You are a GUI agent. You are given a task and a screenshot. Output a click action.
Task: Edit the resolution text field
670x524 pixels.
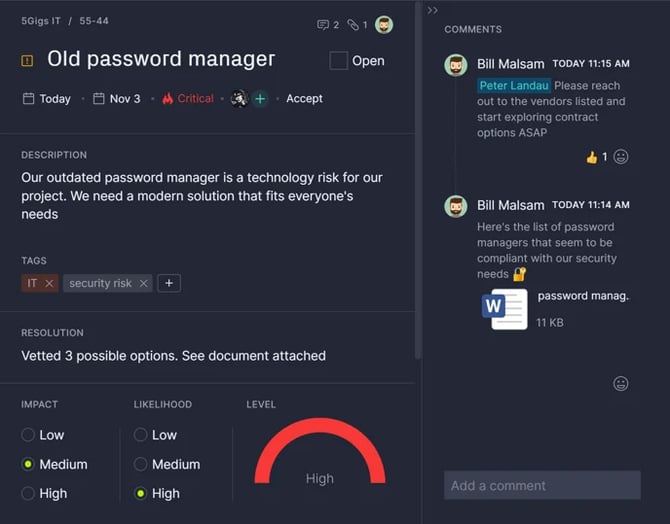click(173, 356)
